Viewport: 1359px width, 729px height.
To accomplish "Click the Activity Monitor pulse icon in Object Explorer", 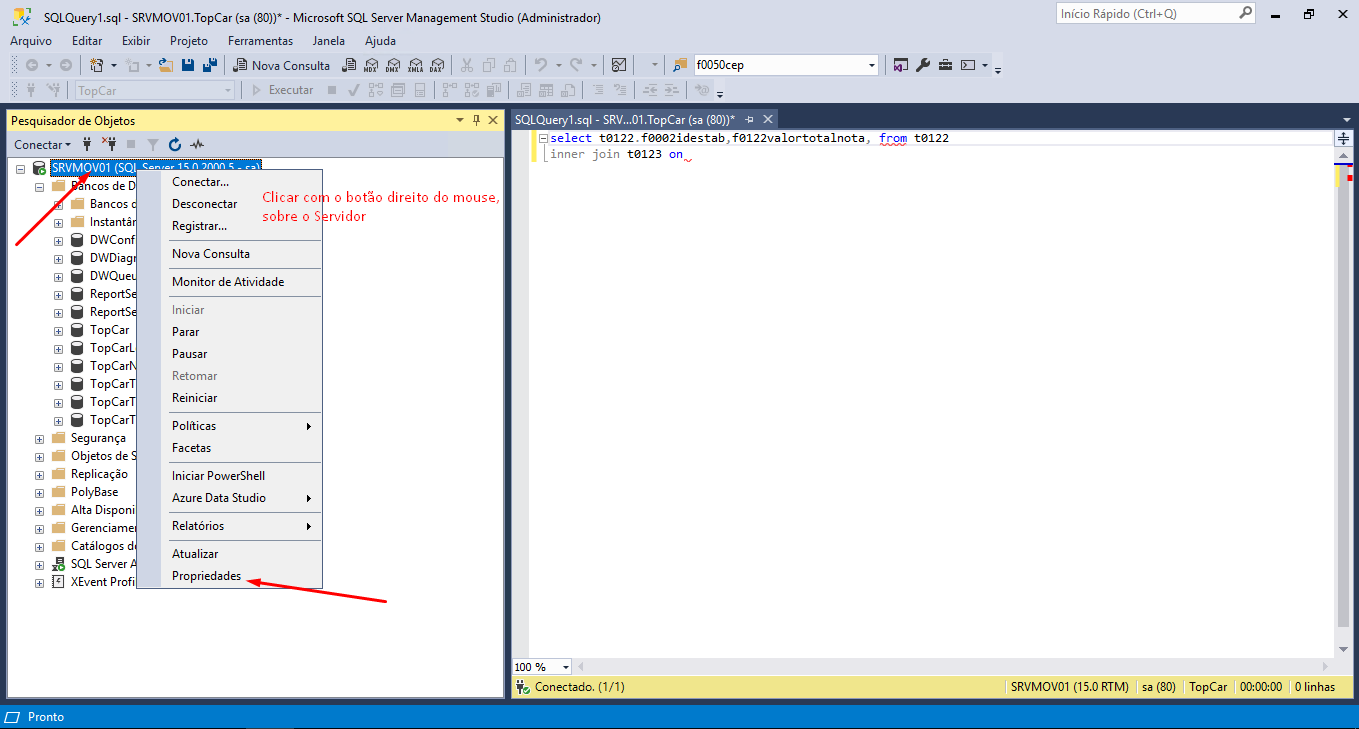I will [197, 144].
